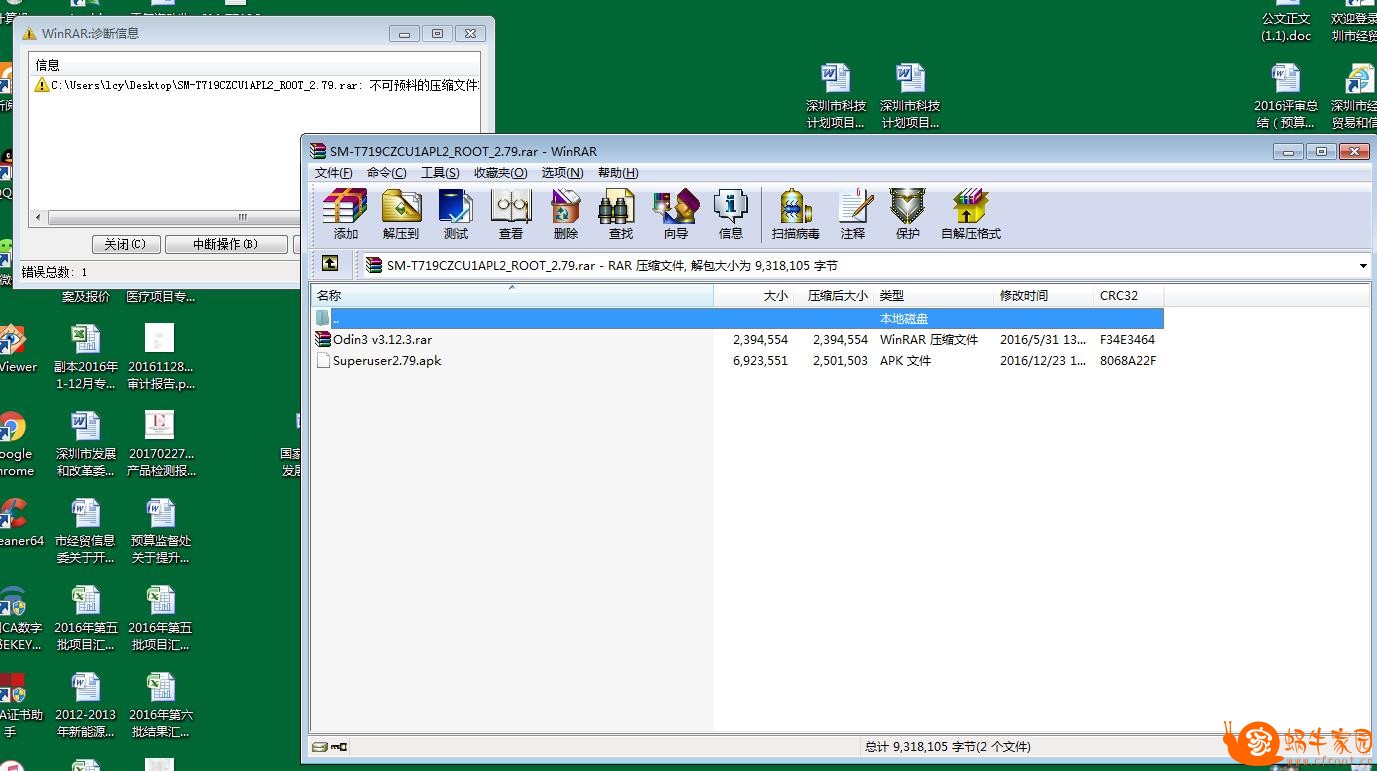The image size is (1377, 771).
Task: Open 收藏夹(O) favorites menu
Action: [500, 173]
